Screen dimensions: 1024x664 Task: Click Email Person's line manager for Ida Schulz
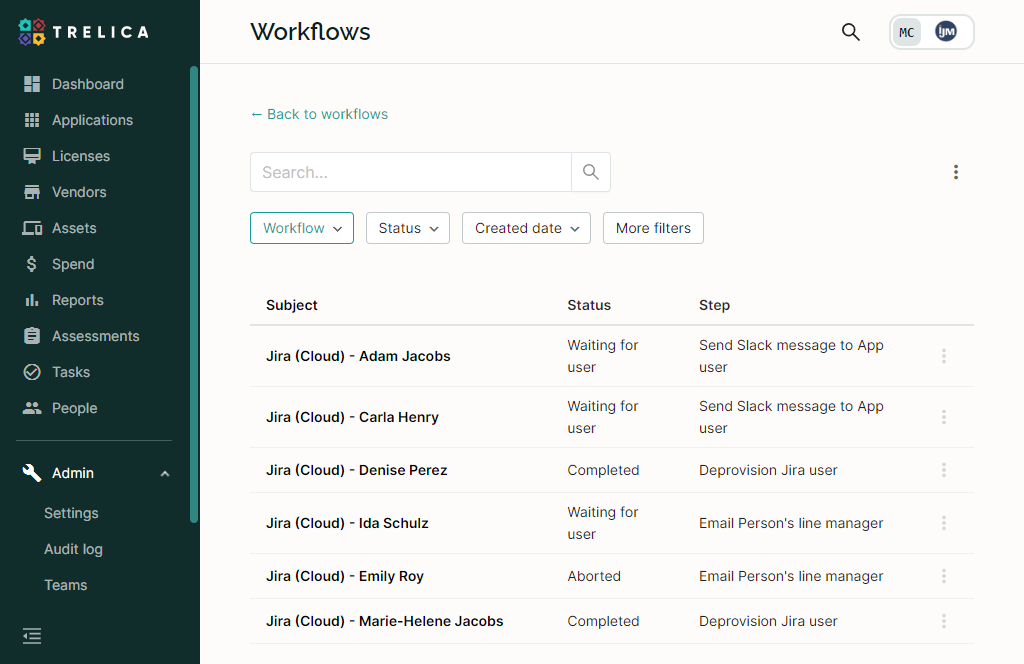click(791, 523)
